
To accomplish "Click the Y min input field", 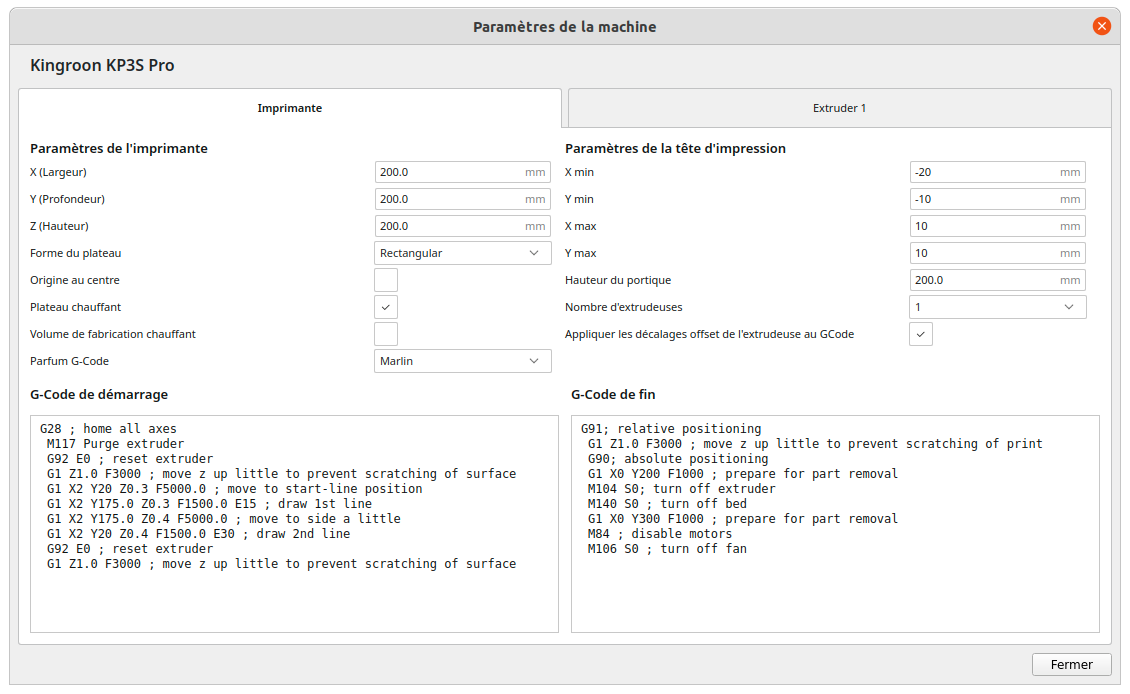I will click(997, 199).
